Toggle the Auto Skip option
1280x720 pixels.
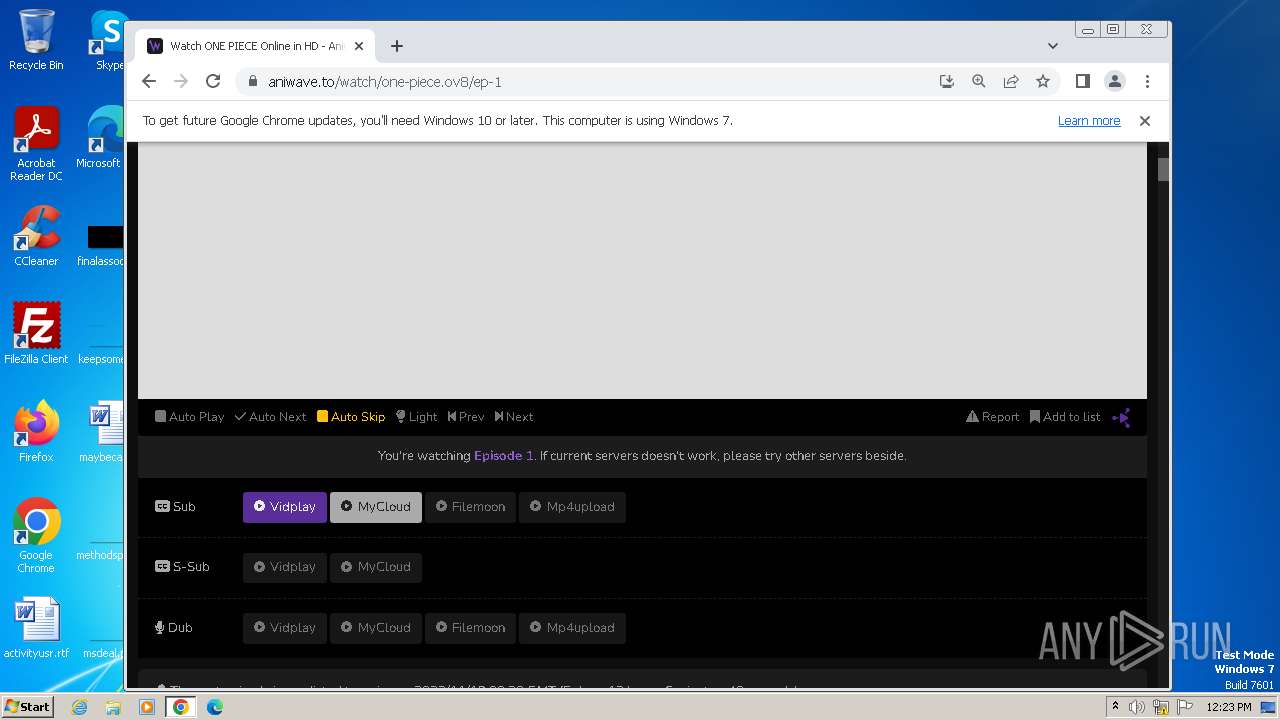point(351,417)
